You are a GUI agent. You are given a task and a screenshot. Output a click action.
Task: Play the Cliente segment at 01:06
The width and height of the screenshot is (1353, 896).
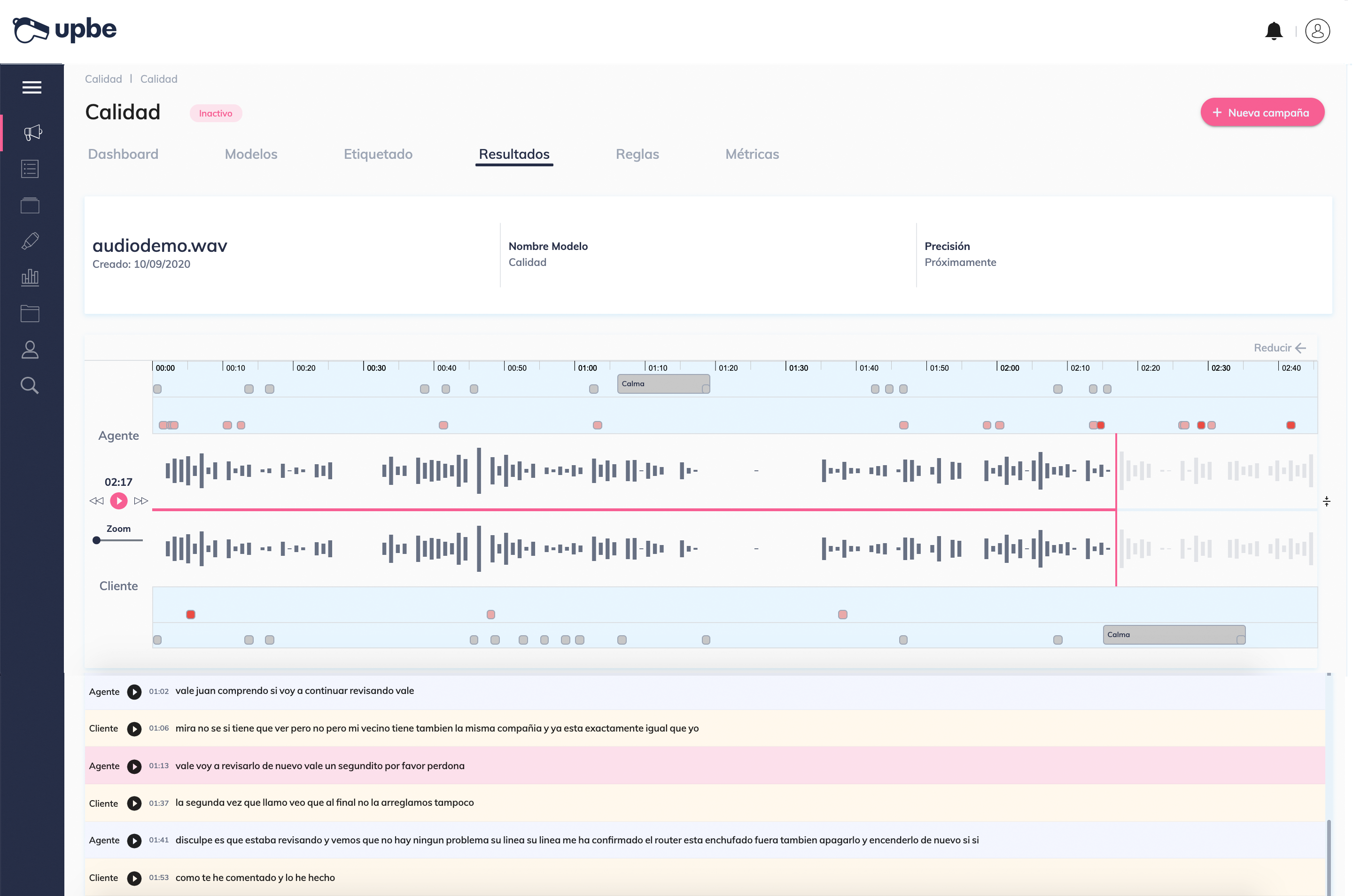point(134,729)
